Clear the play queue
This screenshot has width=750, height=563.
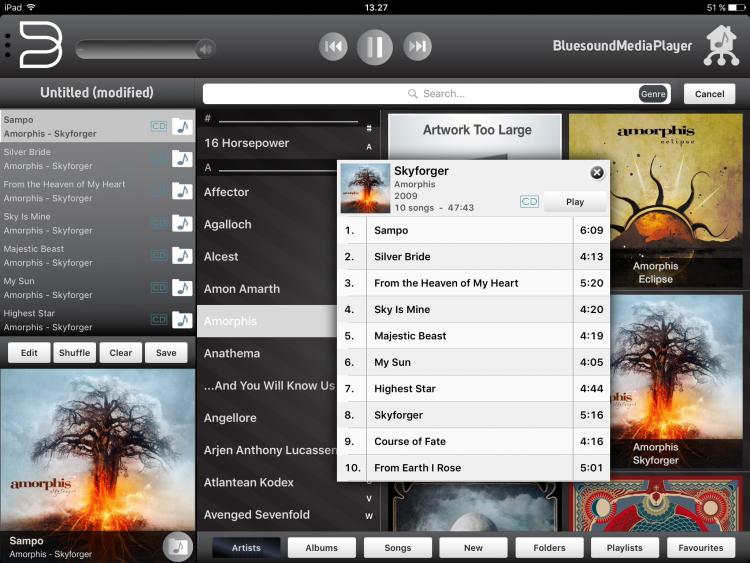121,353
